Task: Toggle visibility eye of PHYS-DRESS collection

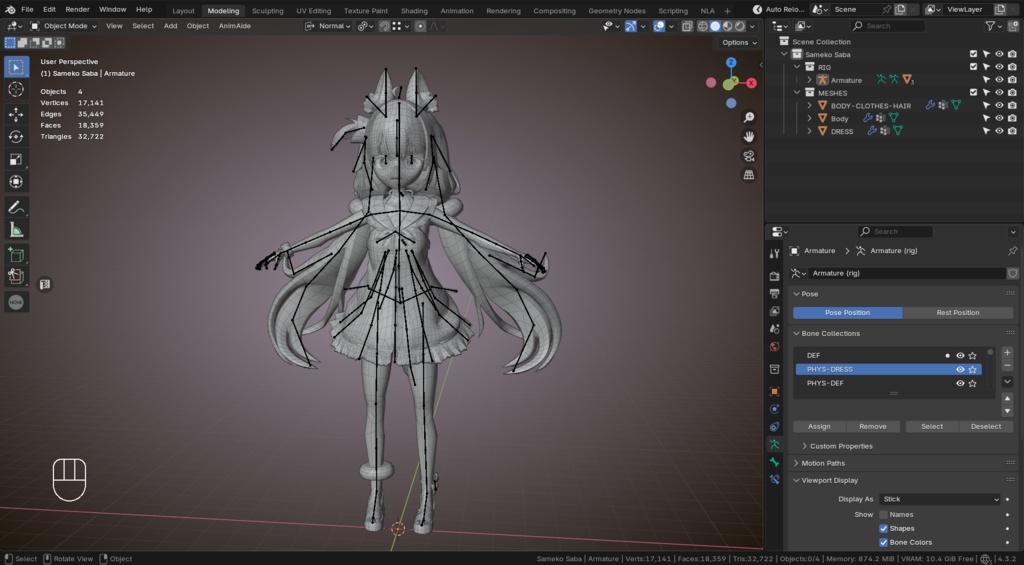Action: [960, 369]
